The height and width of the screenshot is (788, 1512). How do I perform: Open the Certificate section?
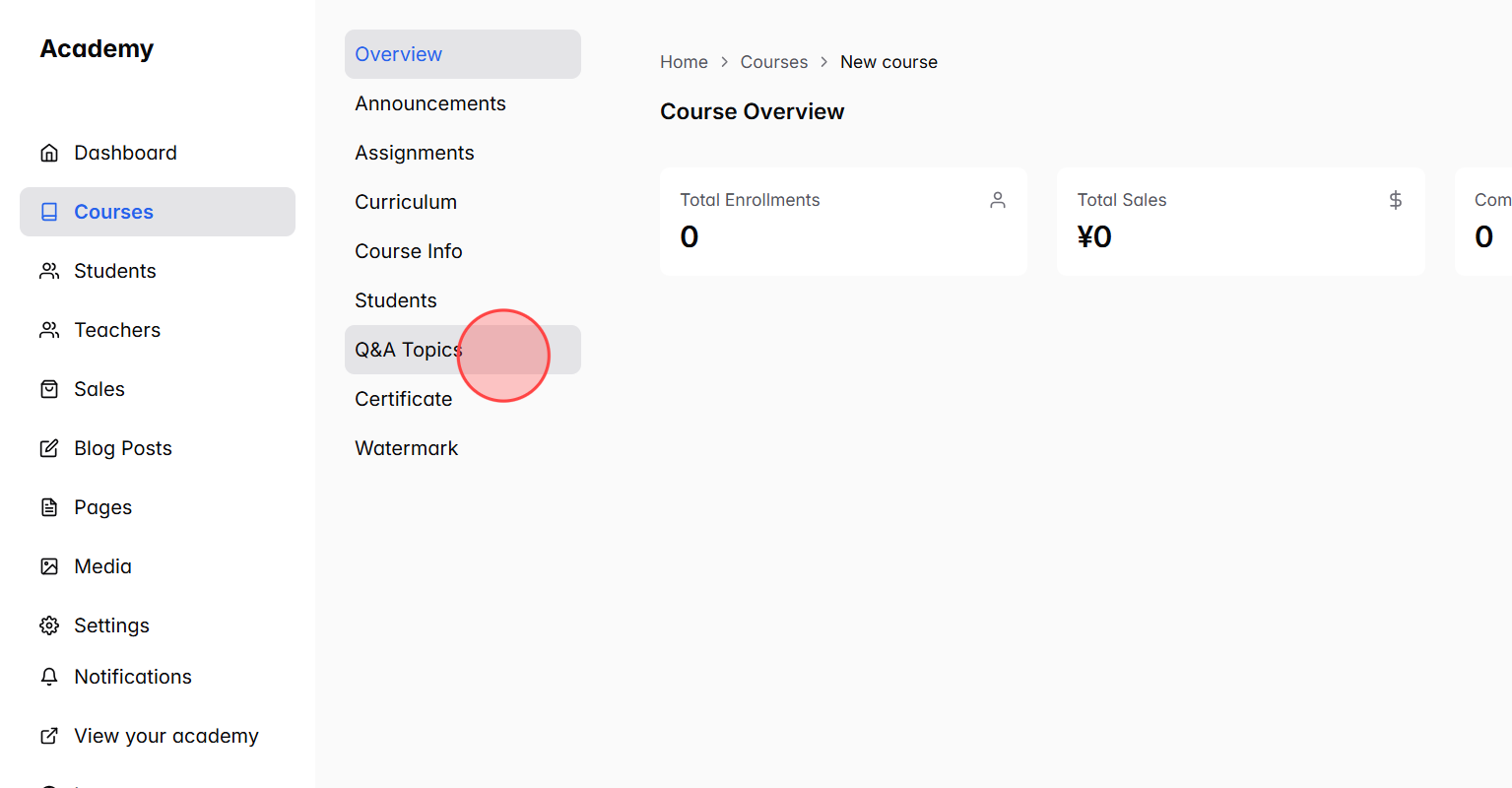pyautogui.click(x=404, y=399)
